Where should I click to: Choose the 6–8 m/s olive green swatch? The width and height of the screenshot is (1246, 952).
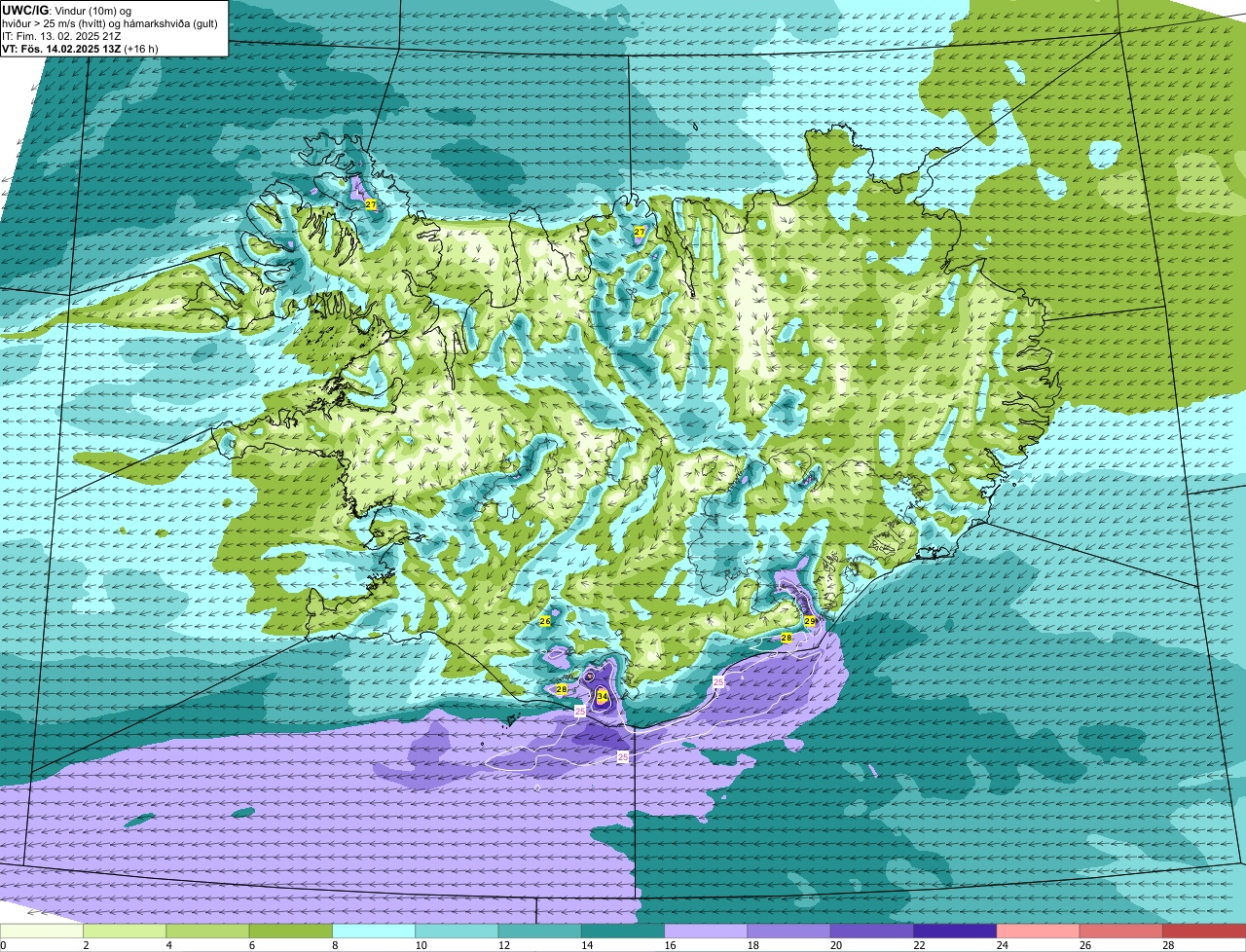click(x=291, y=931)
